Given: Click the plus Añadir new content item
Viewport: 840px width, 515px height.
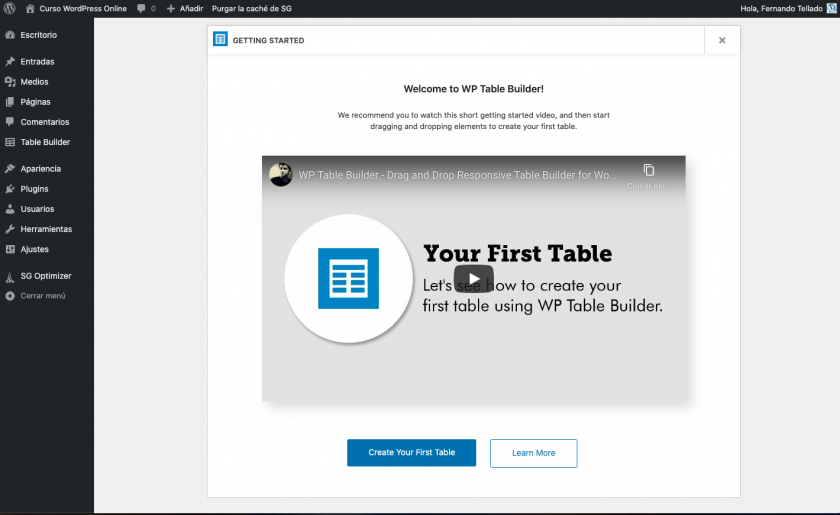Looking at the screenshot, I should (x=184, y=8).
